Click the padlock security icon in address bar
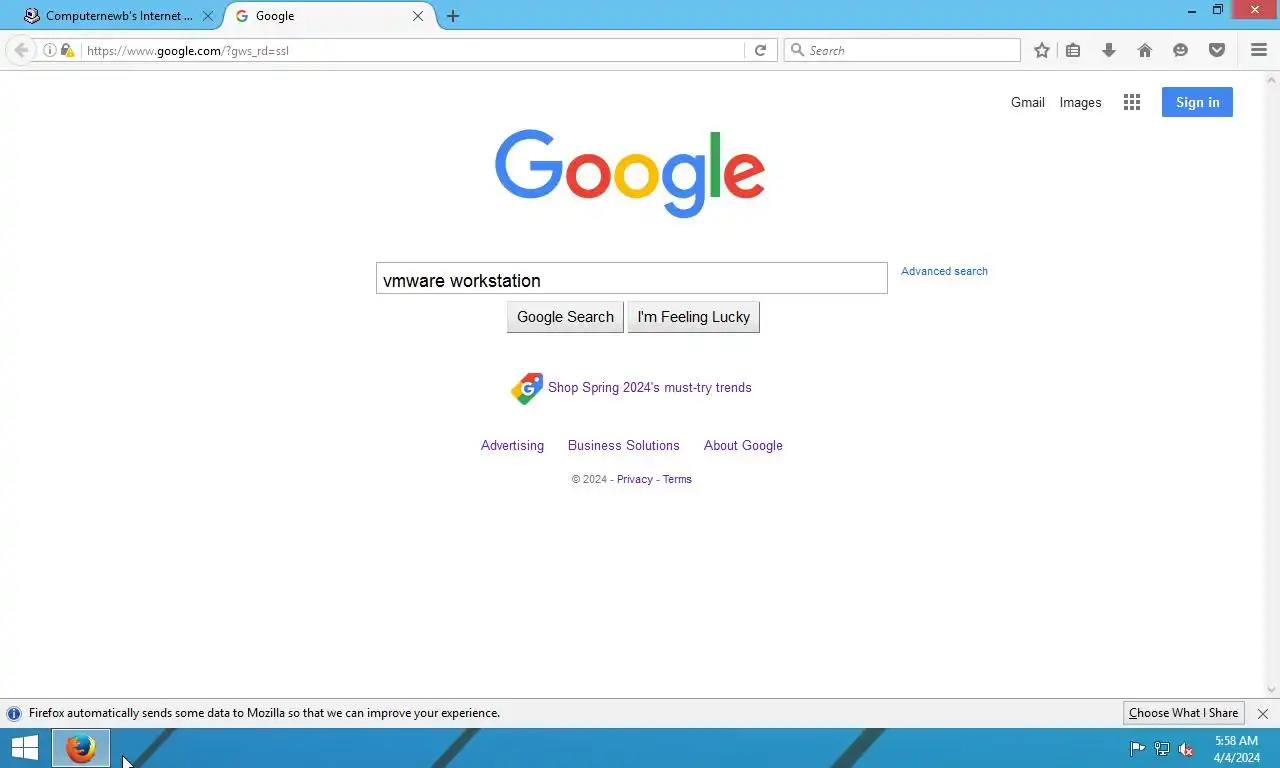 [x=67, y=50]
